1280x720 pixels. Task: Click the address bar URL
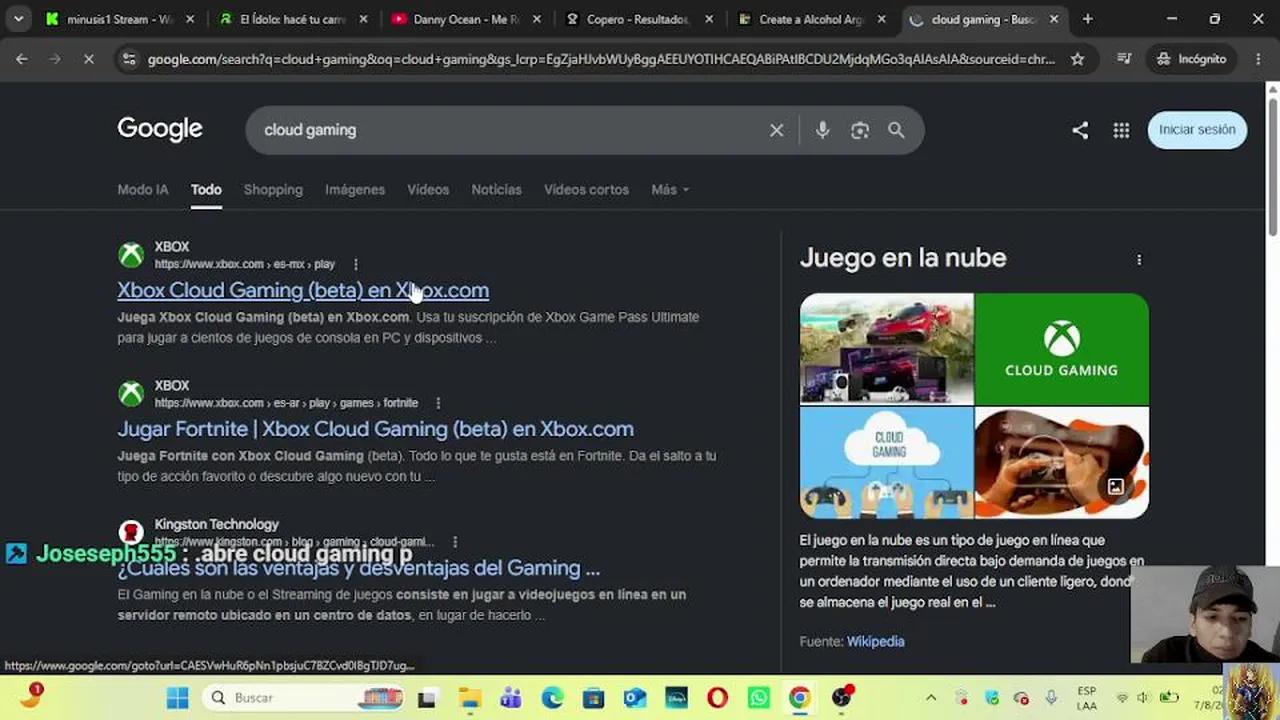pos(601,59)
